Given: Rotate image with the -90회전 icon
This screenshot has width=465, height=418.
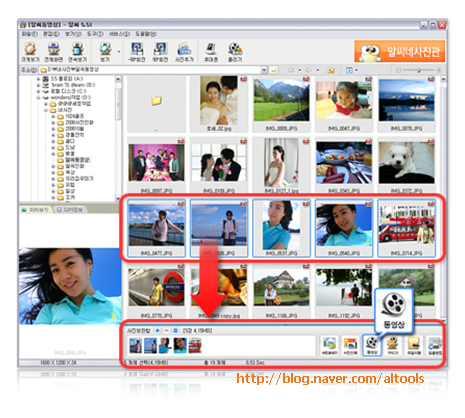Looking at the screenshot, I should click(137, 52).
